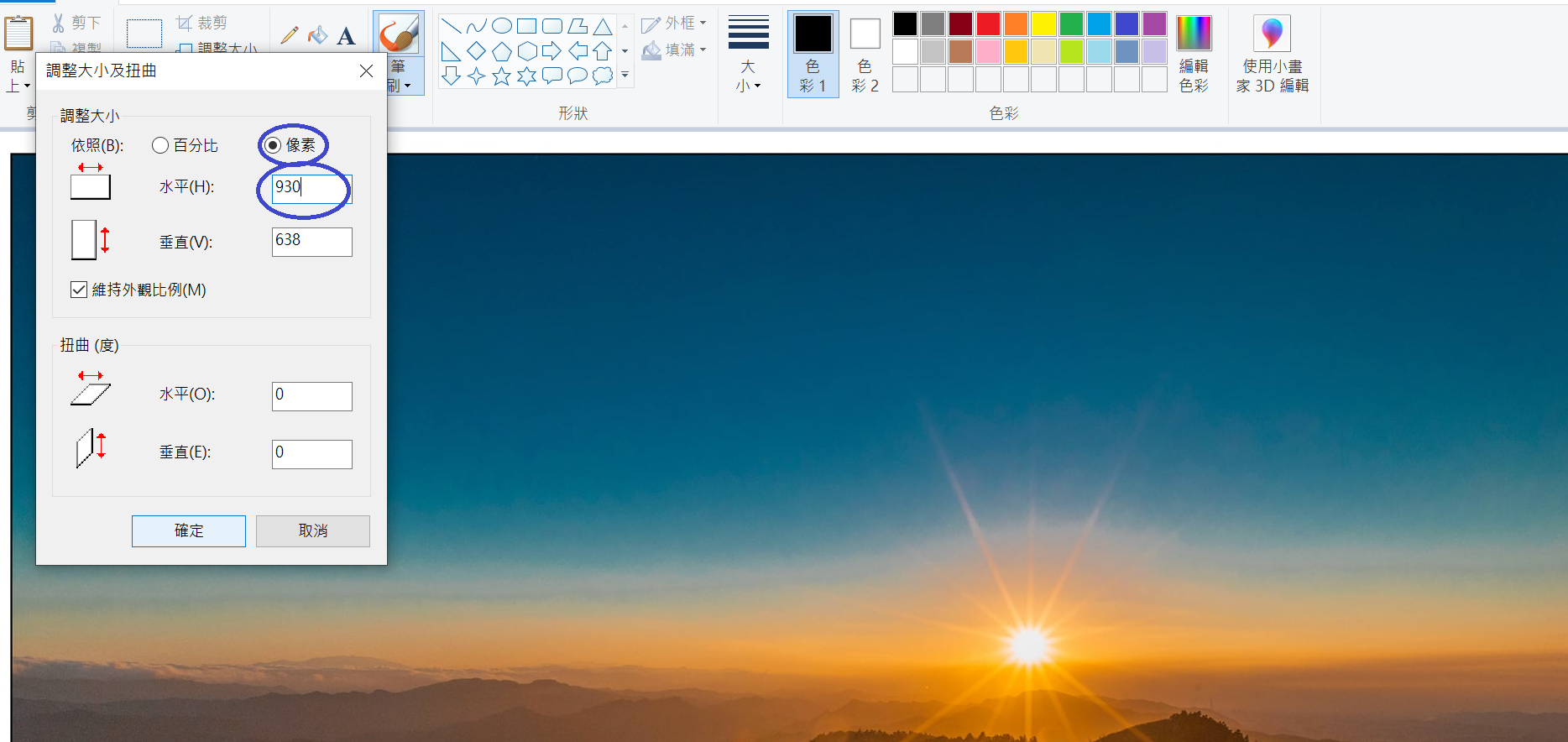
Task: Choose the Curve shape
Action: pos(476,26)
